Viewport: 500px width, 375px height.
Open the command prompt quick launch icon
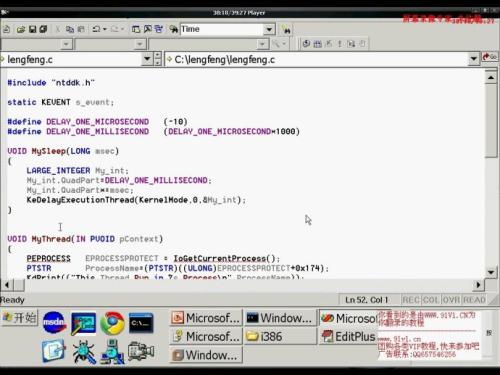coord(141,323)
